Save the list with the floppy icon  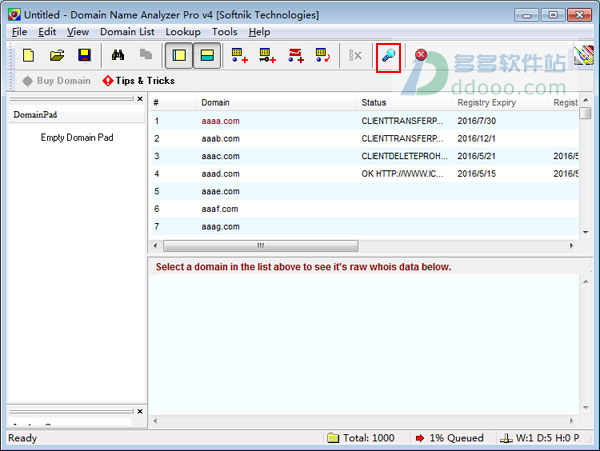(x=84, y=55)
